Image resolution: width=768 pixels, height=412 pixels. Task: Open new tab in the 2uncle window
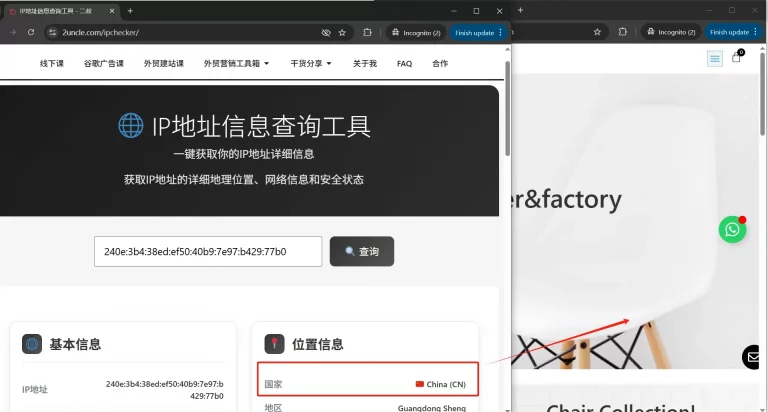130,11
